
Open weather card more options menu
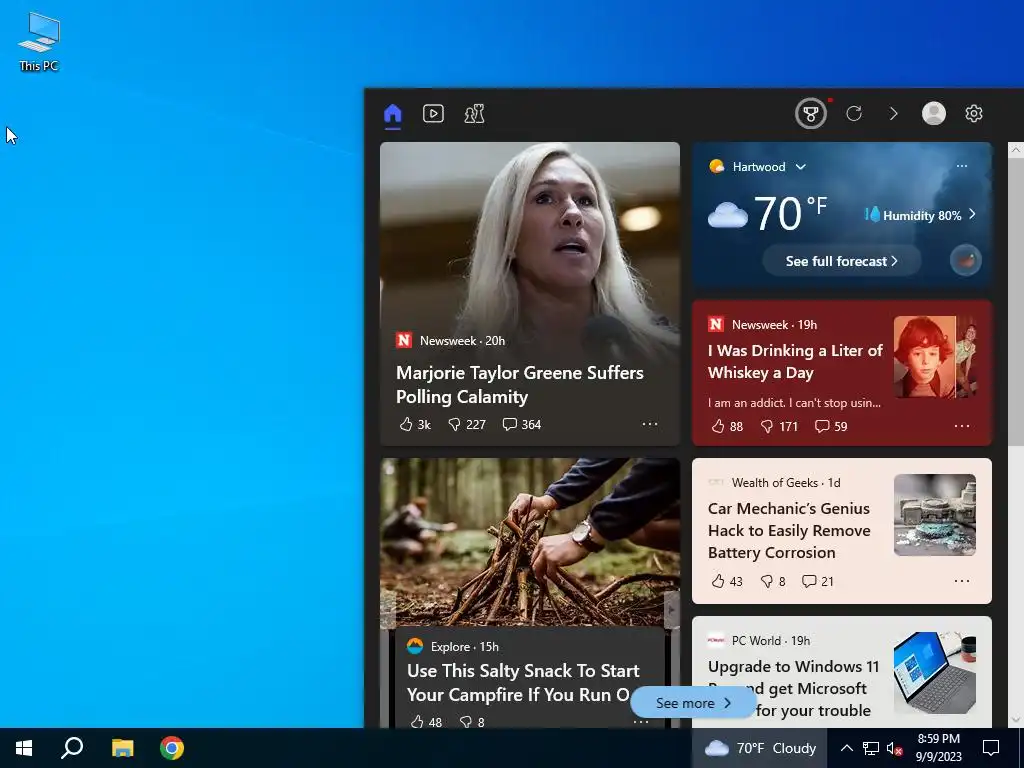[x=962, y=166]
